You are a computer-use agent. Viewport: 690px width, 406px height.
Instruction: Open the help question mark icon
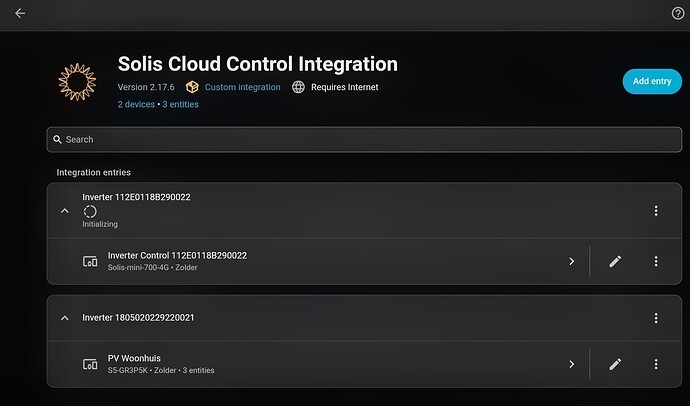(x=678, y=14)
